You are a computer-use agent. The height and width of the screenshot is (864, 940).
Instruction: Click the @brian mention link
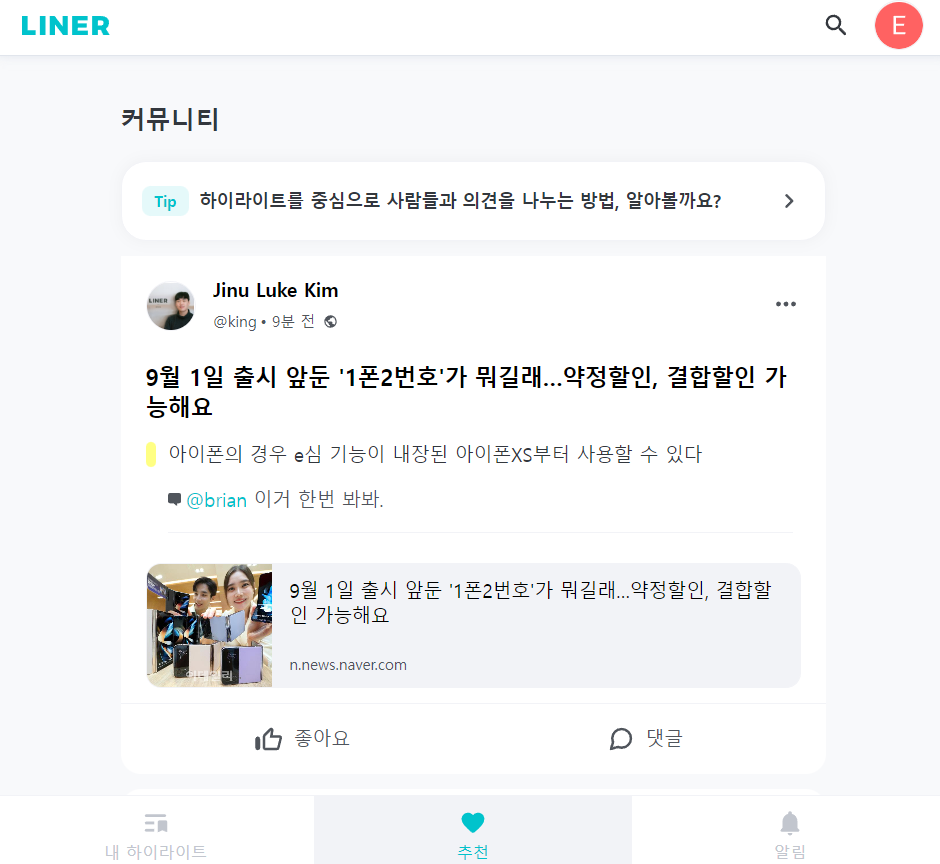click(x=216, y=500)
